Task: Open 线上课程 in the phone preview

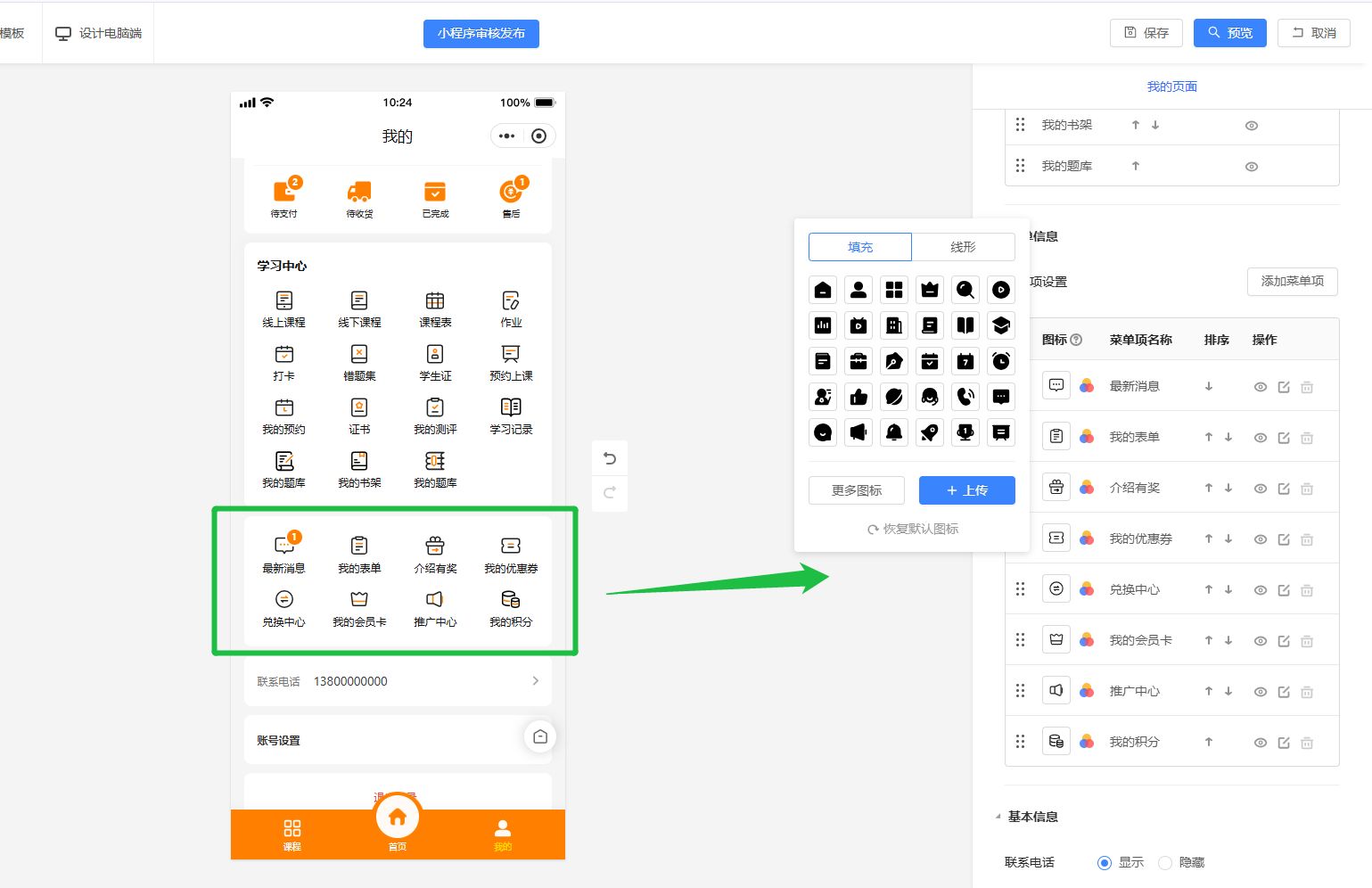Action: [284, 308]
